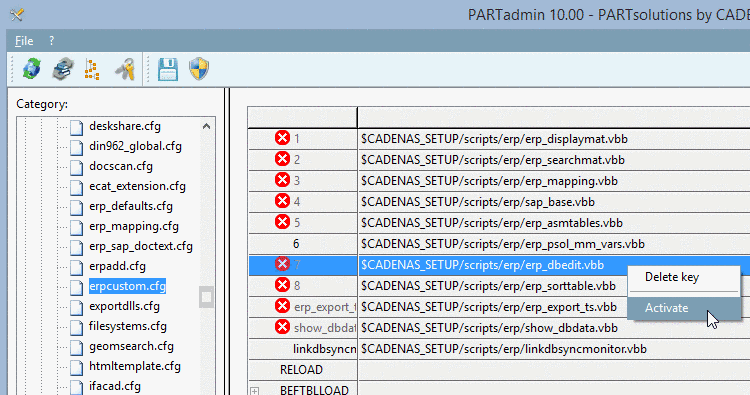Viewport: 750px width, 395px height.
Task: Click the category list scrollbar thumb
Action: pyautogui.click(x=206, y=297)
